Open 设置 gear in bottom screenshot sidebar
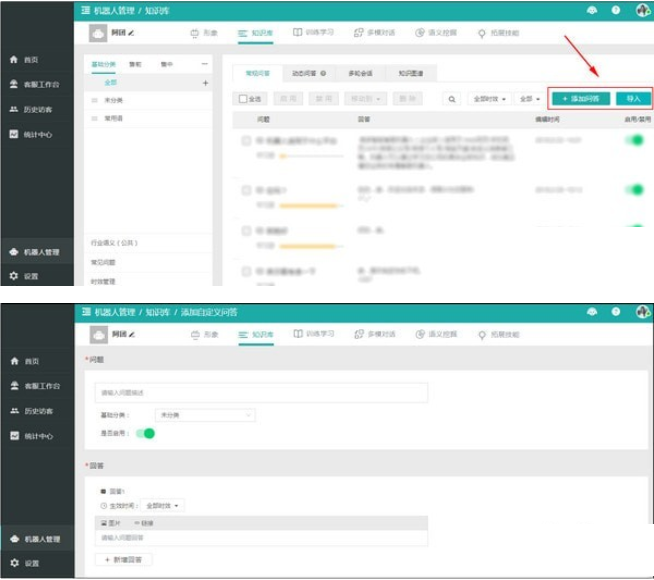Viewport: 654px width, 580px height. pos(24,563)
